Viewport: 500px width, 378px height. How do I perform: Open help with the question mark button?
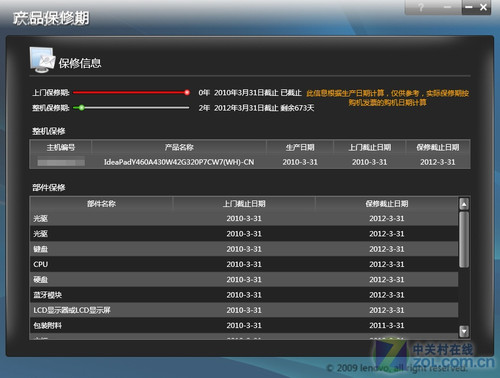click(421, 7)
